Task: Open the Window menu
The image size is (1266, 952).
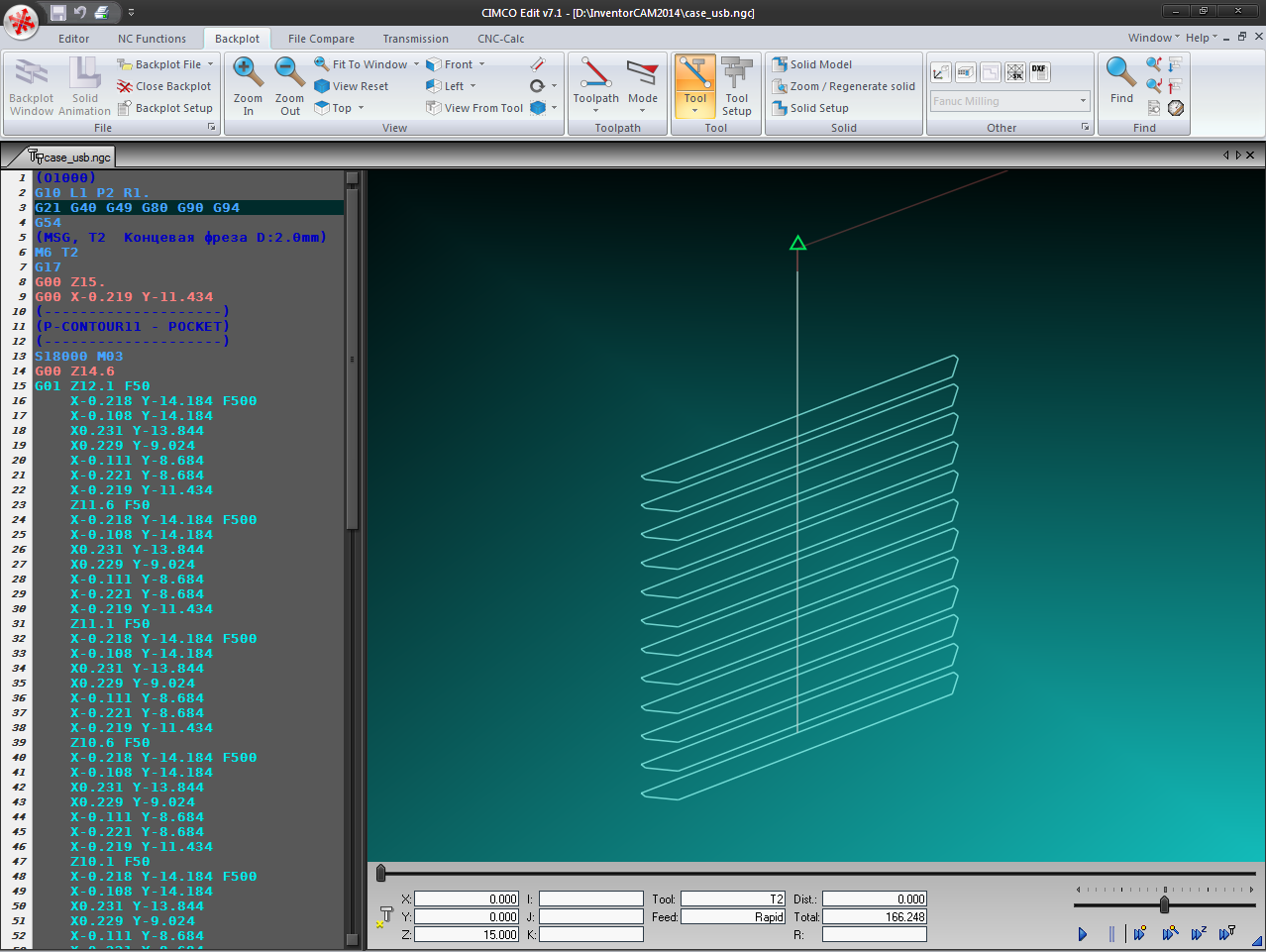Action: point(1153,38)
